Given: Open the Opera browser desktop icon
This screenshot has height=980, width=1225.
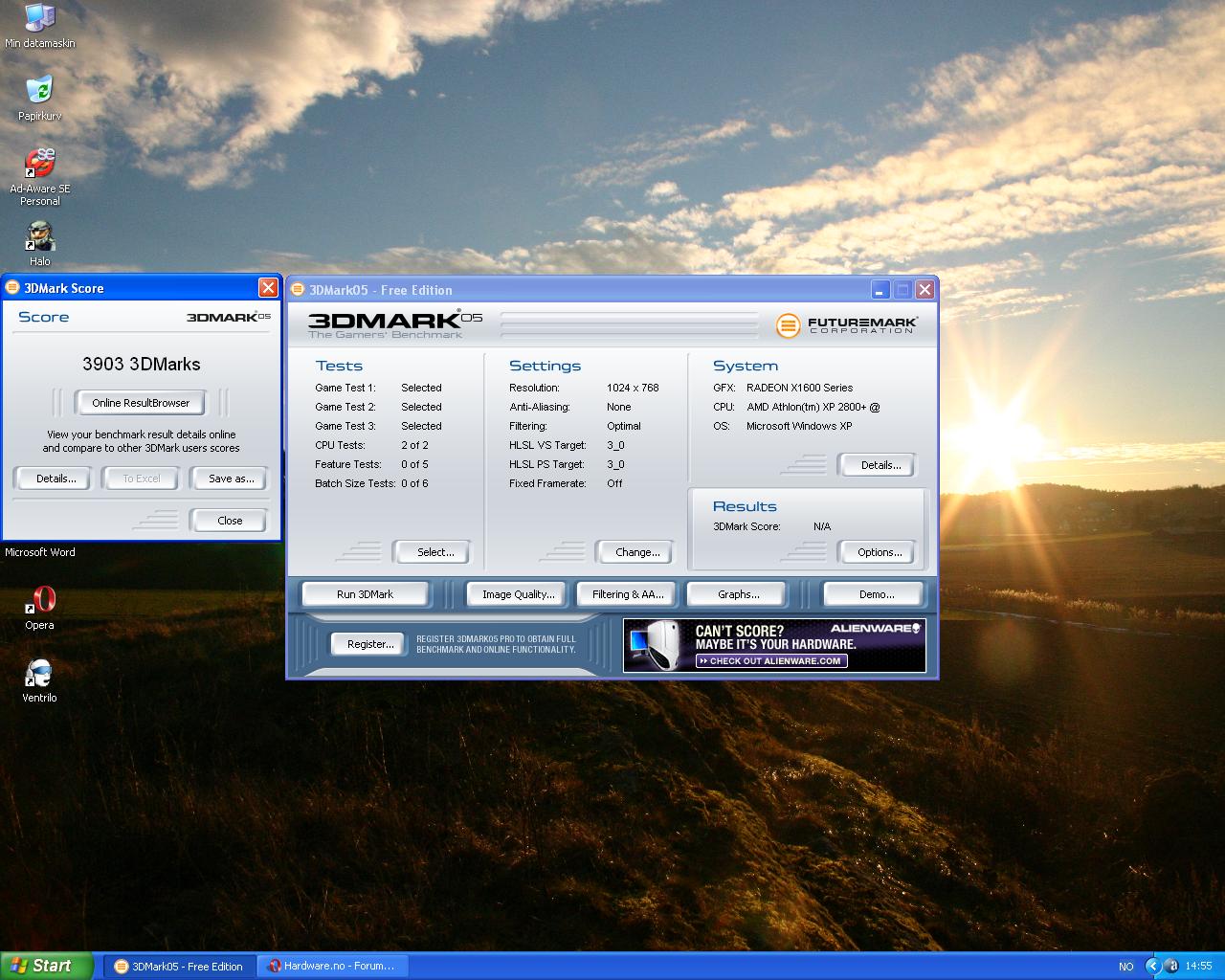Looking at the screenshot, I should click(x=39, y=608).
